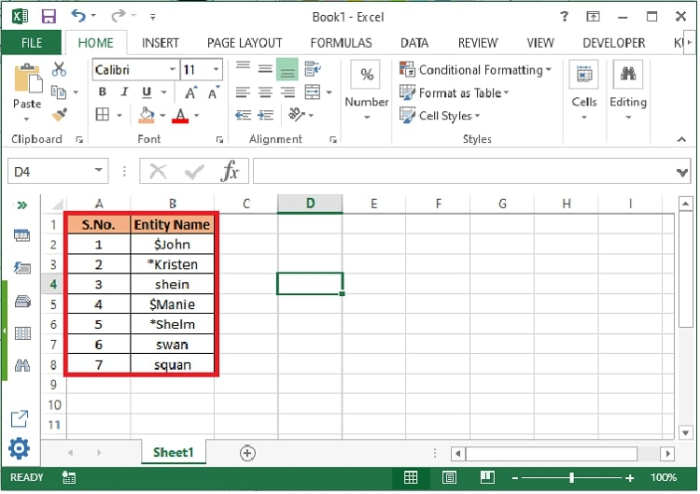Screen dimensions: 700x494
Task: Toggle bottom align, highlighted green
Action: coord(287,70)
